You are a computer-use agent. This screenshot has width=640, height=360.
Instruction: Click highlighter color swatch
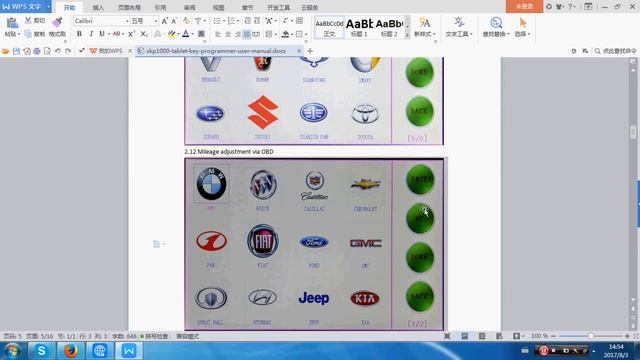pyautogui.click(x=172, y=34)
